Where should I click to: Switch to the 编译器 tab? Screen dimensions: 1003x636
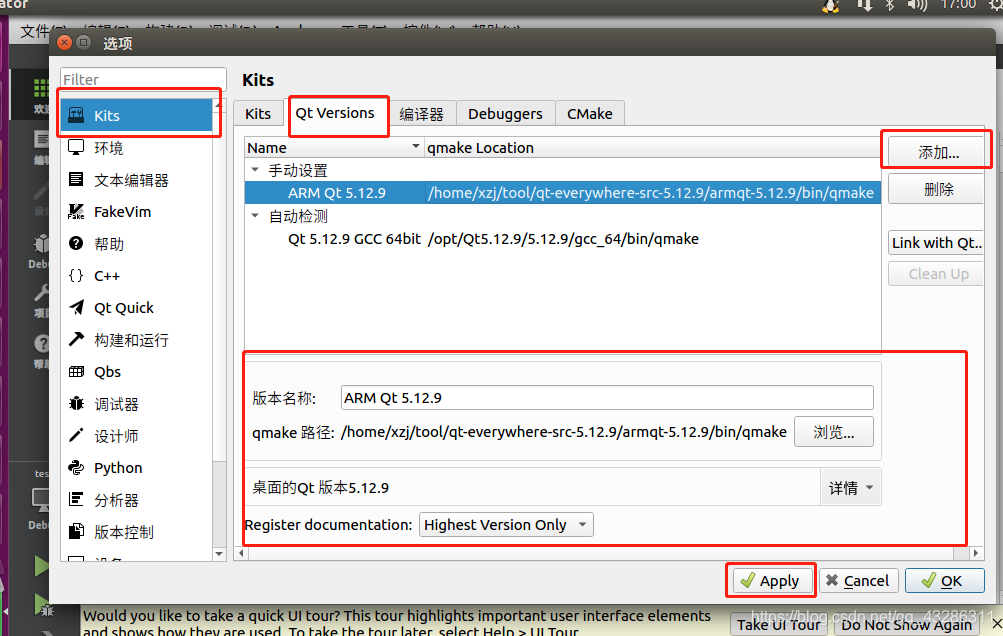[x=422, y=114]
